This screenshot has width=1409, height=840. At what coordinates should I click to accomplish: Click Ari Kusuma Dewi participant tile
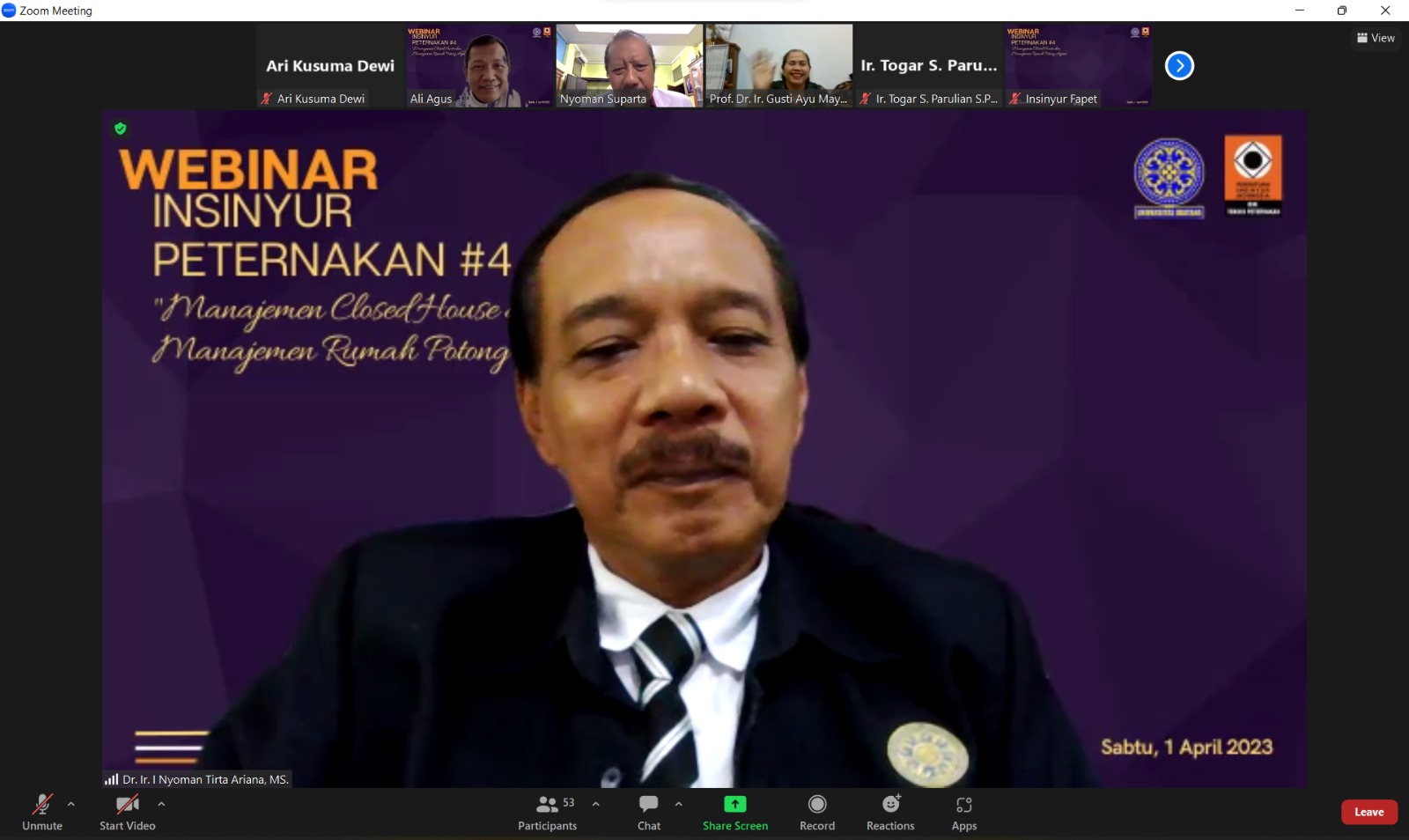click(330, 66)
